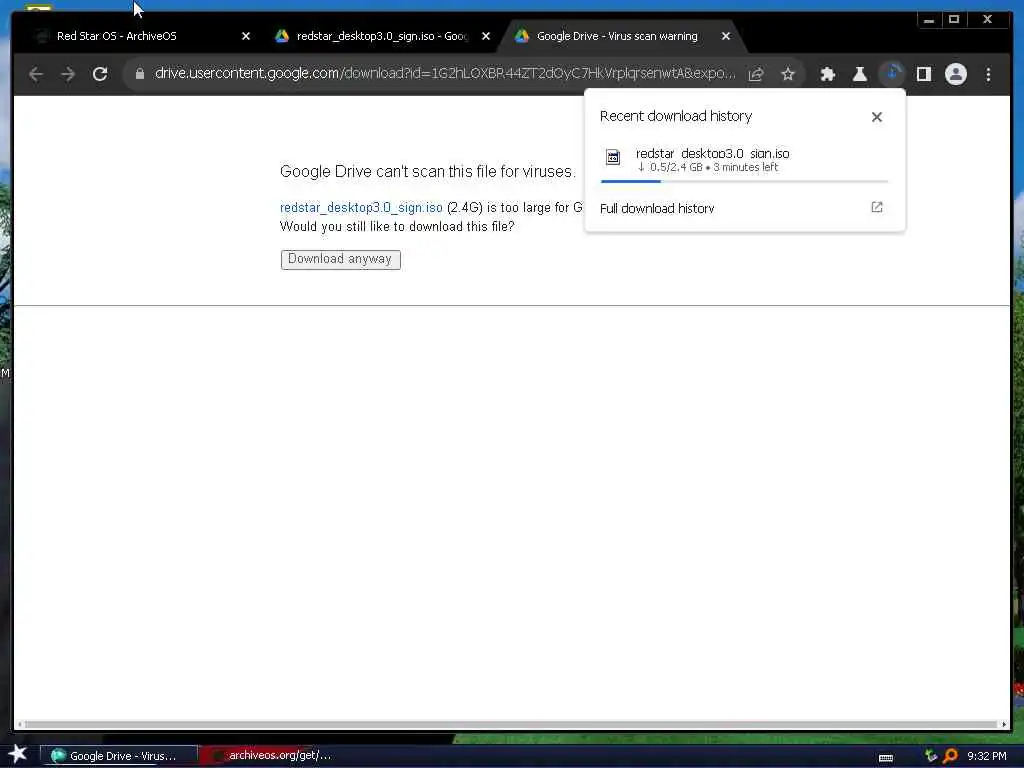Open redstar_desktop3.0_sign.iso file link
The image size is (1024, 768).
point(361,207)
